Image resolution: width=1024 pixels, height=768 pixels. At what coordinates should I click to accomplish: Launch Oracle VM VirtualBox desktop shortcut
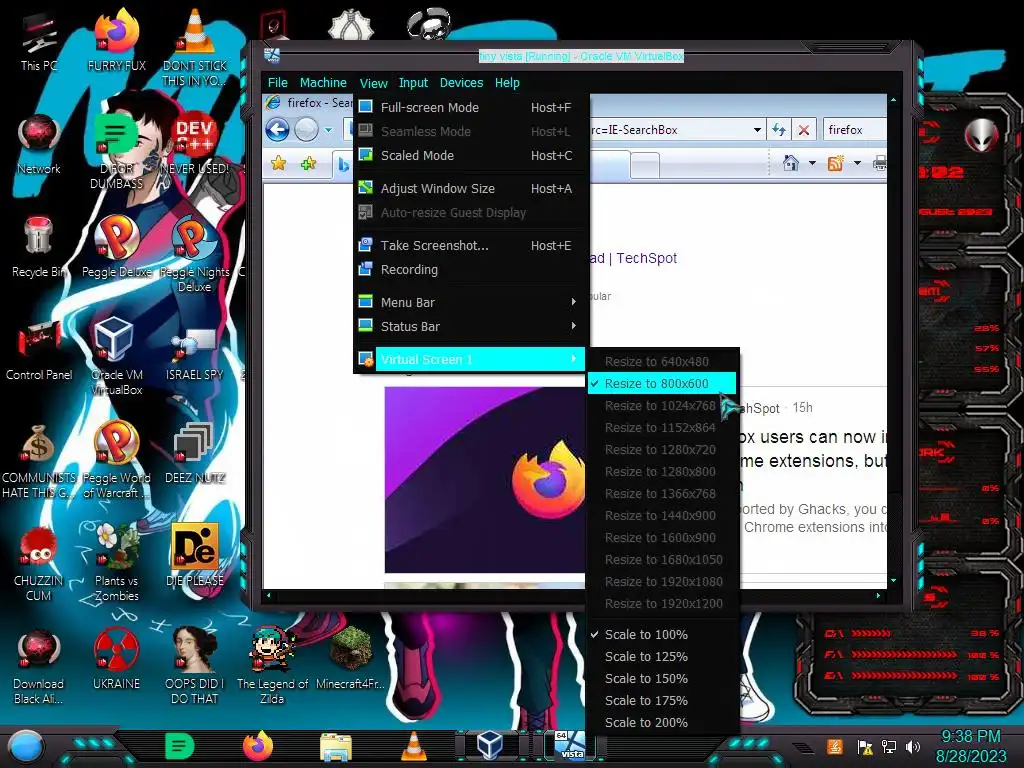116,357
